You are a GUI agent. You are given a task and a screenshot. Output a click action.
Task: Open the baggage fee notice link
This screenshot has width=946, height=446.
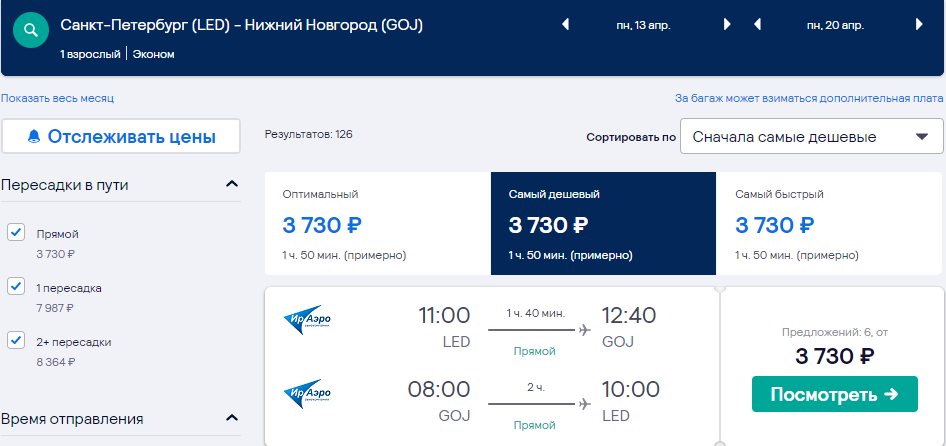click(809, 98)
